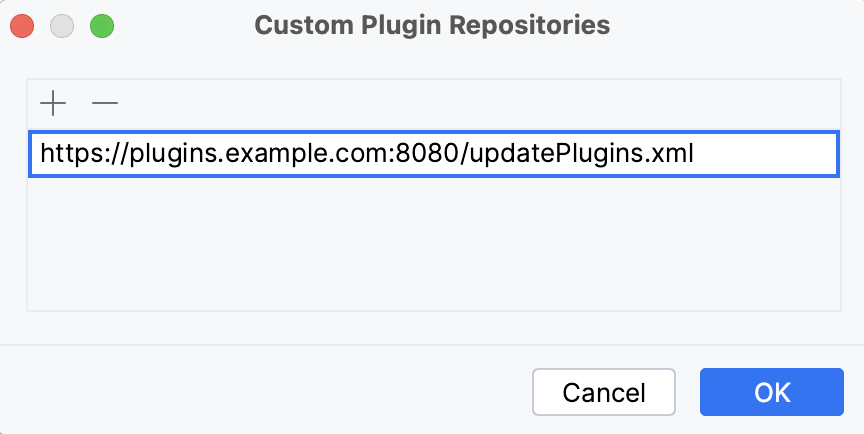Confirm repositories with the OK button
Screen dimensions: 864x434
point(772,392)
